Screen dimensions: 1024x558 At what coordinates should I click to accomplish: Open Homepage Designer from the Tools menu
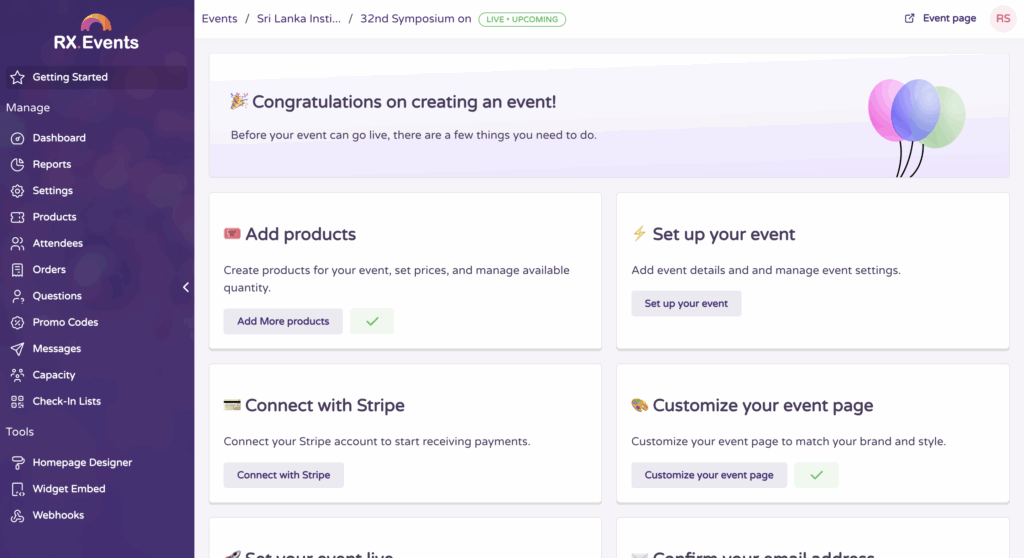(82, 463)
